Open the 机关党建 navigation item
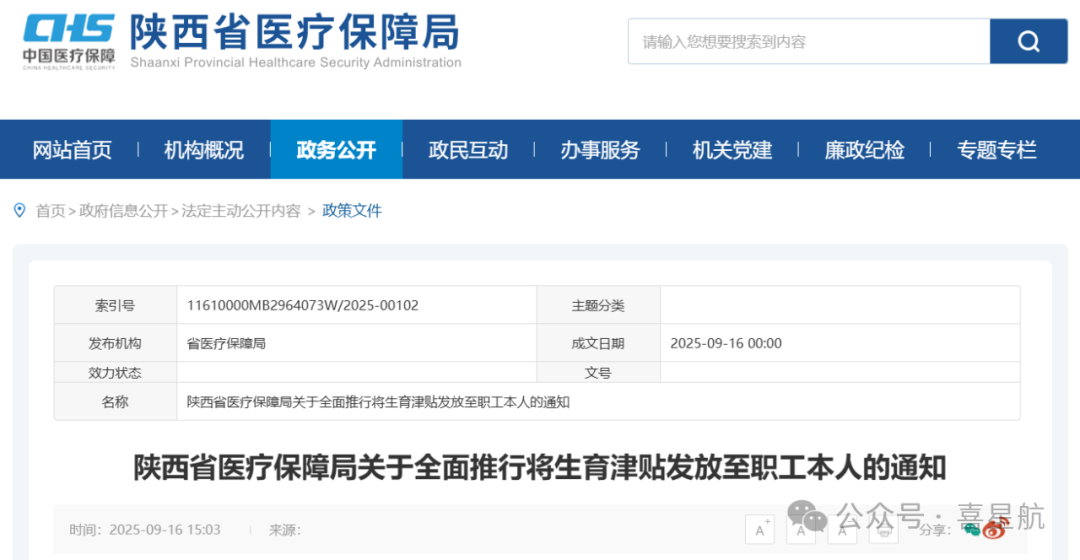Image resolution: width=1080 pixels, height=560 pixels. click(x=732, y=149)
